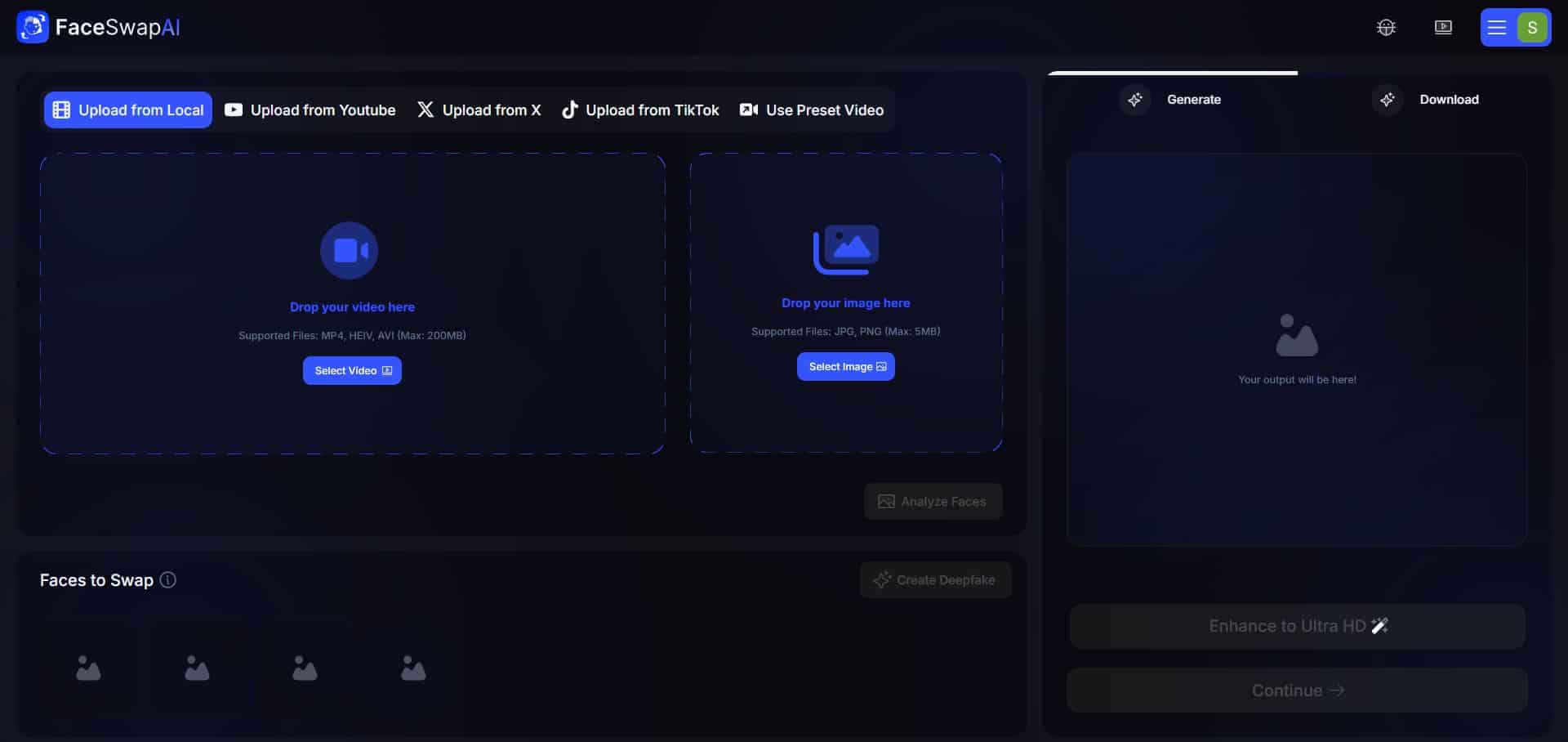Open Faces to Swap info icon
Viewport: 1568px width, 742px height.
pyautogui.click(x=168, y=580)
